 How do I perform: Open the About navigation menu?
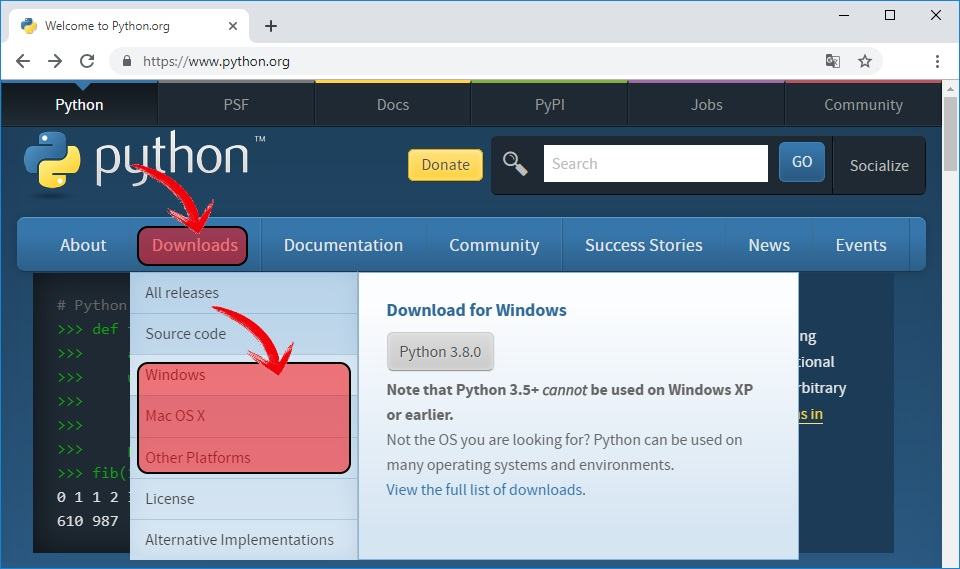[83, 245]
